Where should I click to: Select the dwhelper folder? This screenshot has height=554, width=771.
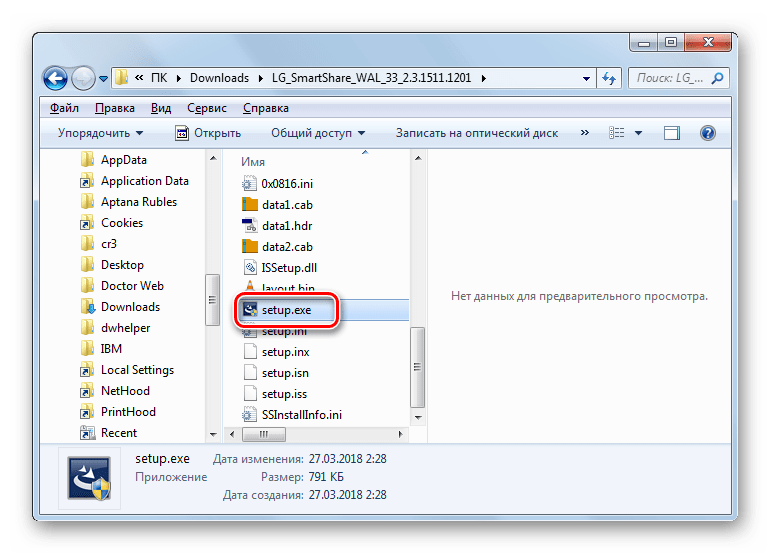[x=125, y=328]
